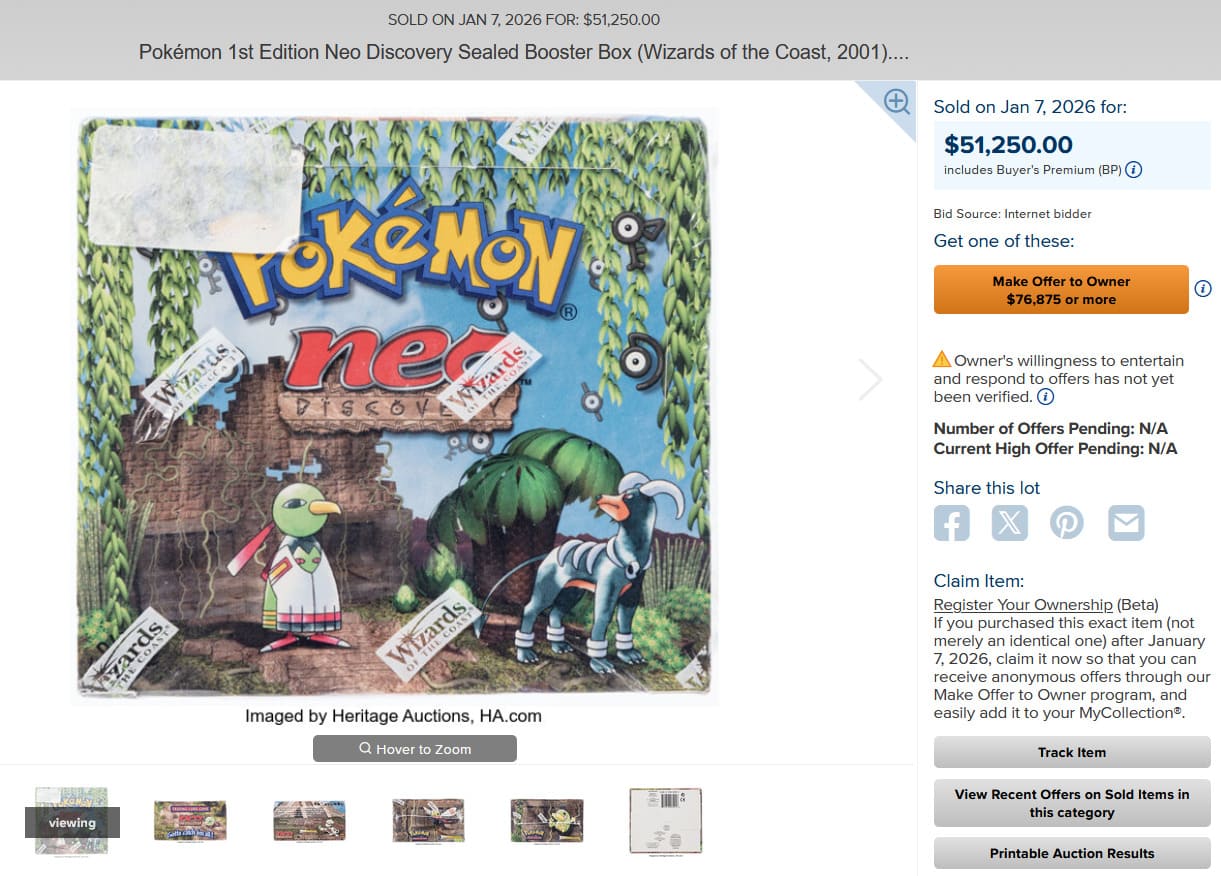Share this lot on Facebook
Viewport: 1221px width, 876px height.
click(x=951, y=523)
